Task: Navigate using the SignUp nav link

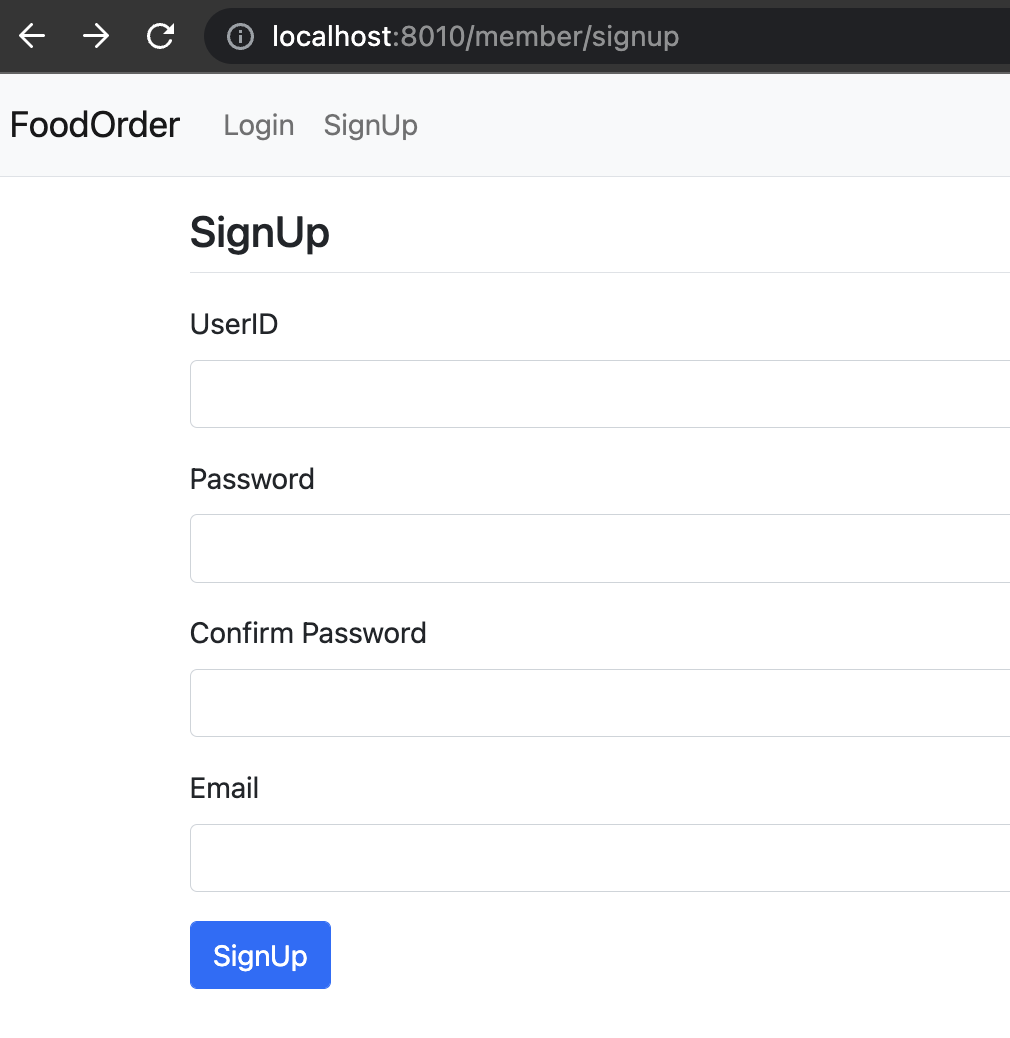Action: (370, 126)
